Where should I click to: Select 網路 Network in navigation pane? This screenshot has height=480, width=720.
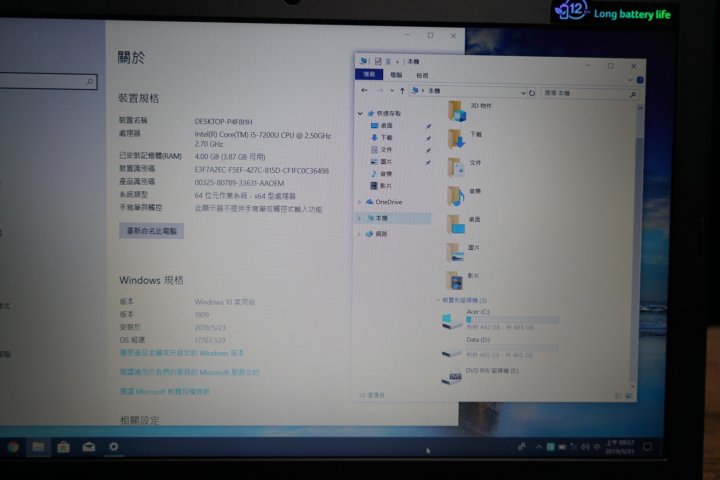coord(381,234)
